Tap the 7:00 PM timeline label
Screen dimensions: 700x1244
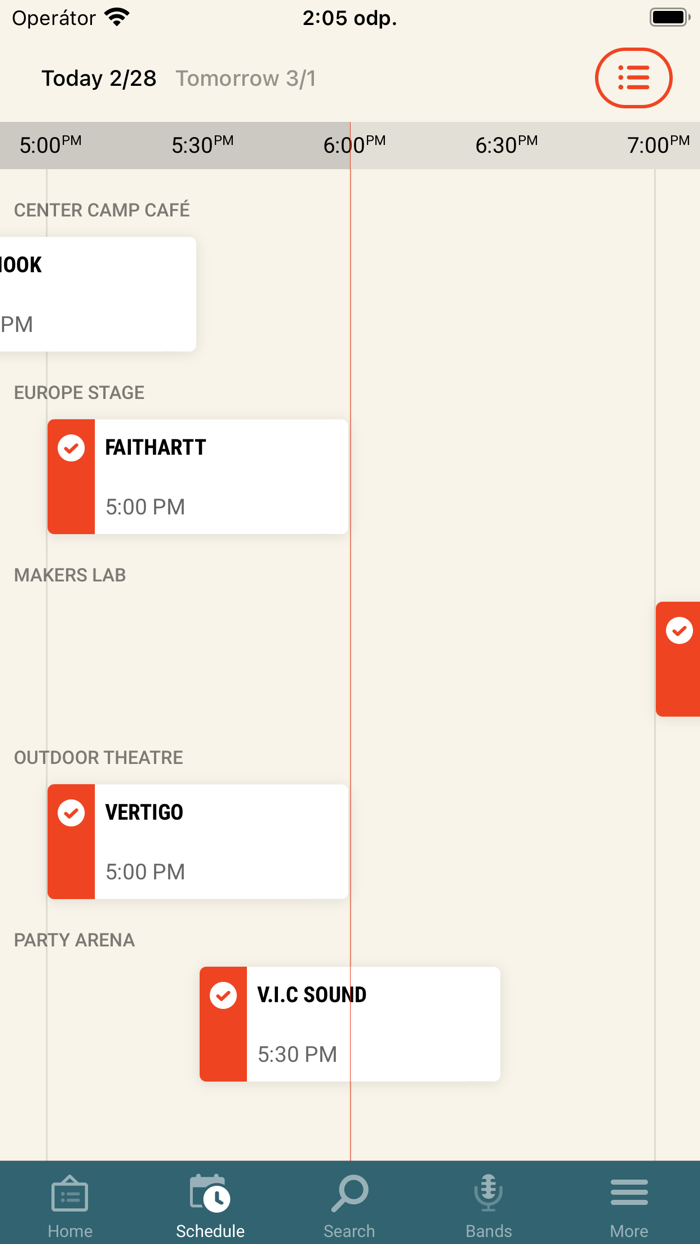(x=658, y=146)
